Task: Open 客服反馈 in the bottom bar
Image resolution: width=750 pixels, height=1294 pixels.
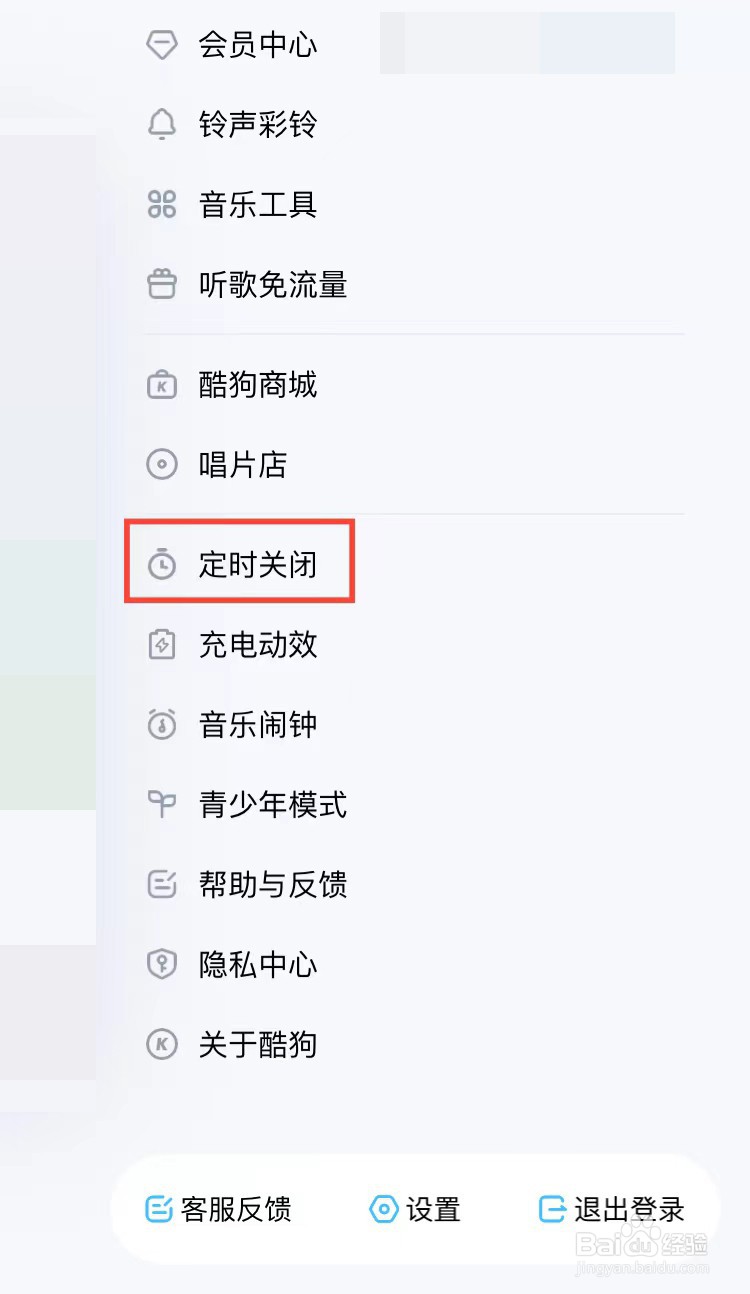Action: (218, 1209)
